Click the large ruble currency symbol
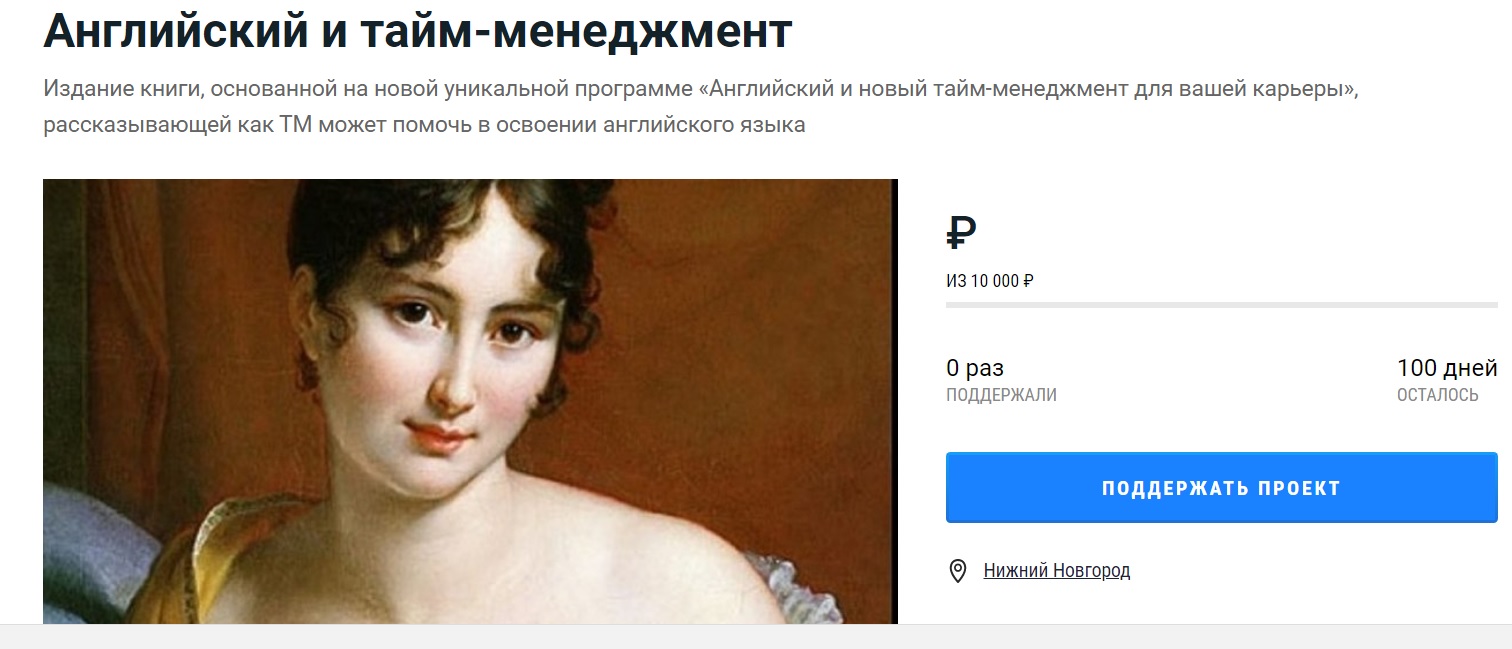 pos(961,233)
